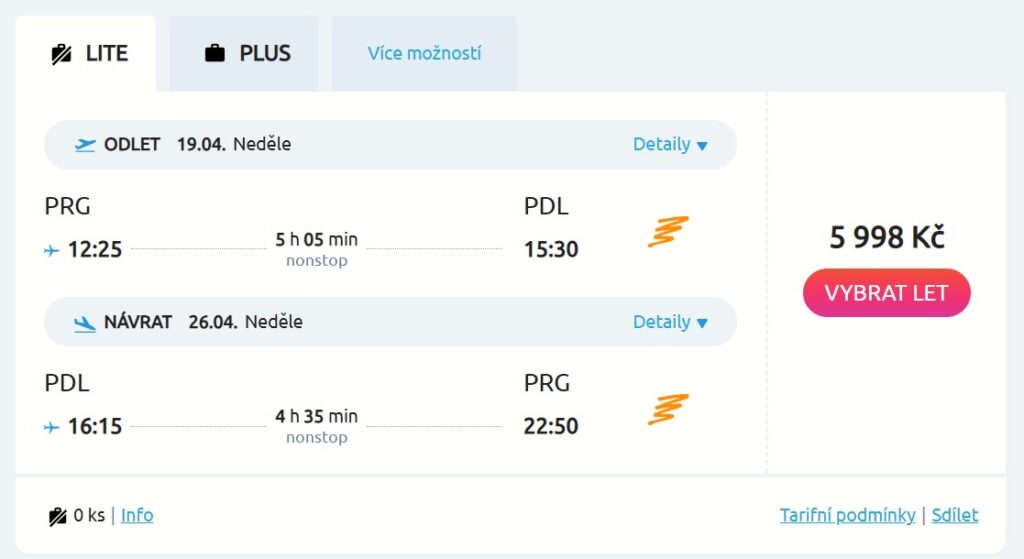
Task: Switch to the PLUS fare tab
Action: [244, 54]
